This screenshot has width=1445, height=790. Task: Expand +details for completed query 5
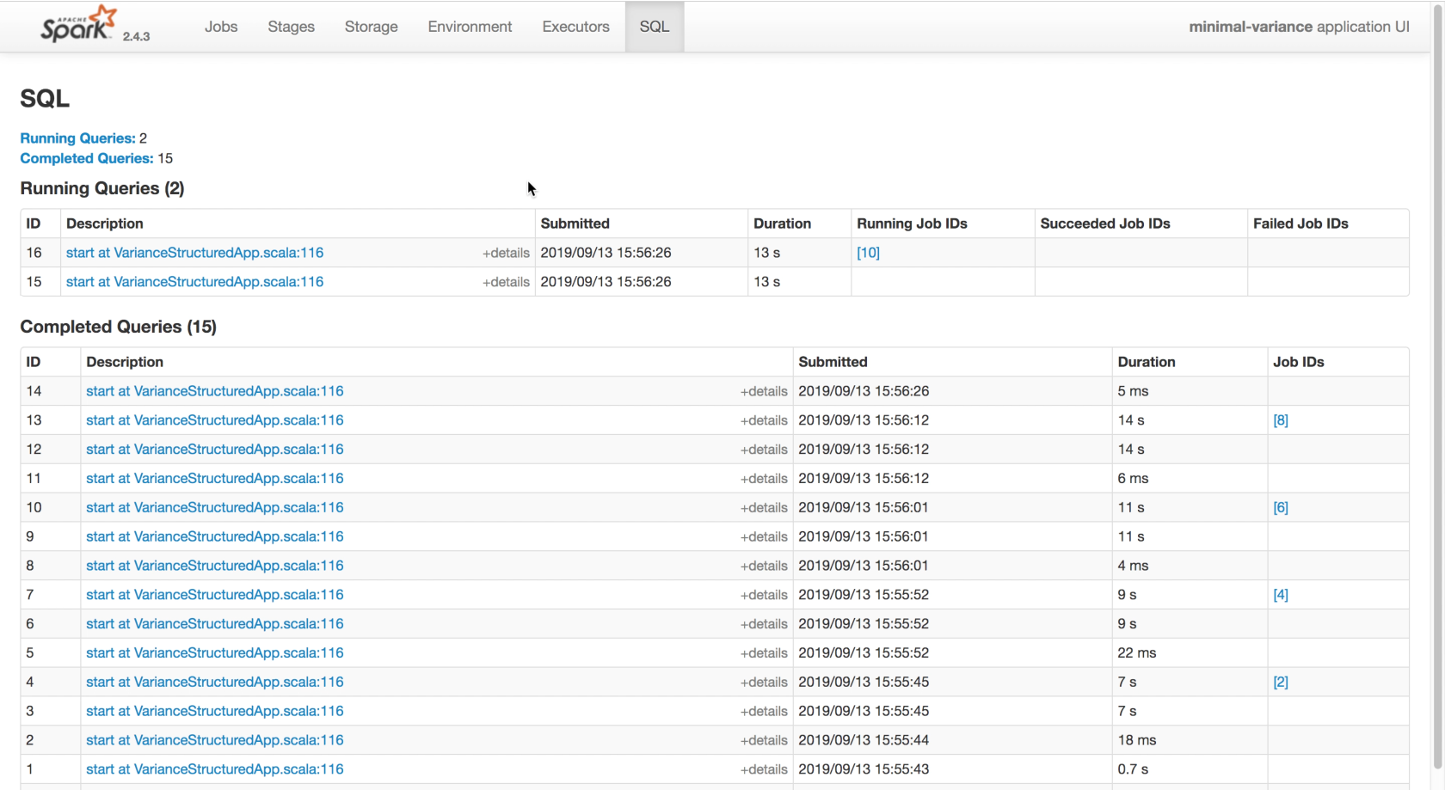pyautogui.click(x=764, y=653)
